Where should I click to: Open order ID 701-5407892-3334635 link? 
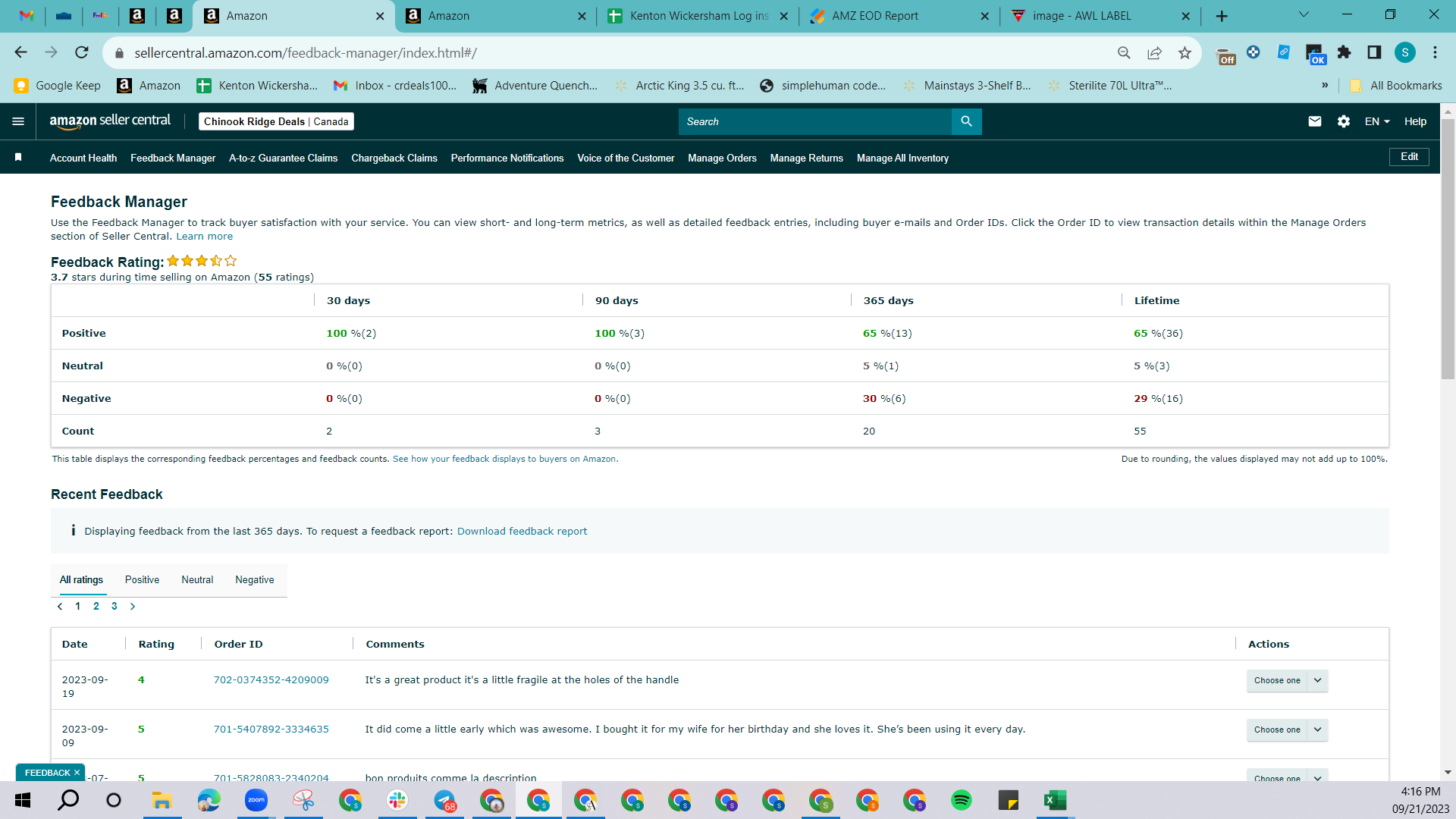point(271,729)
